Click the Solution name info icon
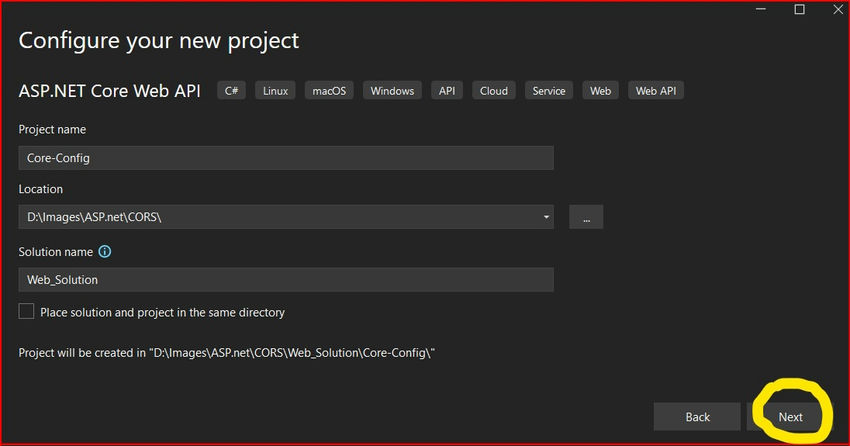Image resolution: width=850 pixels, height=446 pixels. pyautogui.click(x=105, y=252)
